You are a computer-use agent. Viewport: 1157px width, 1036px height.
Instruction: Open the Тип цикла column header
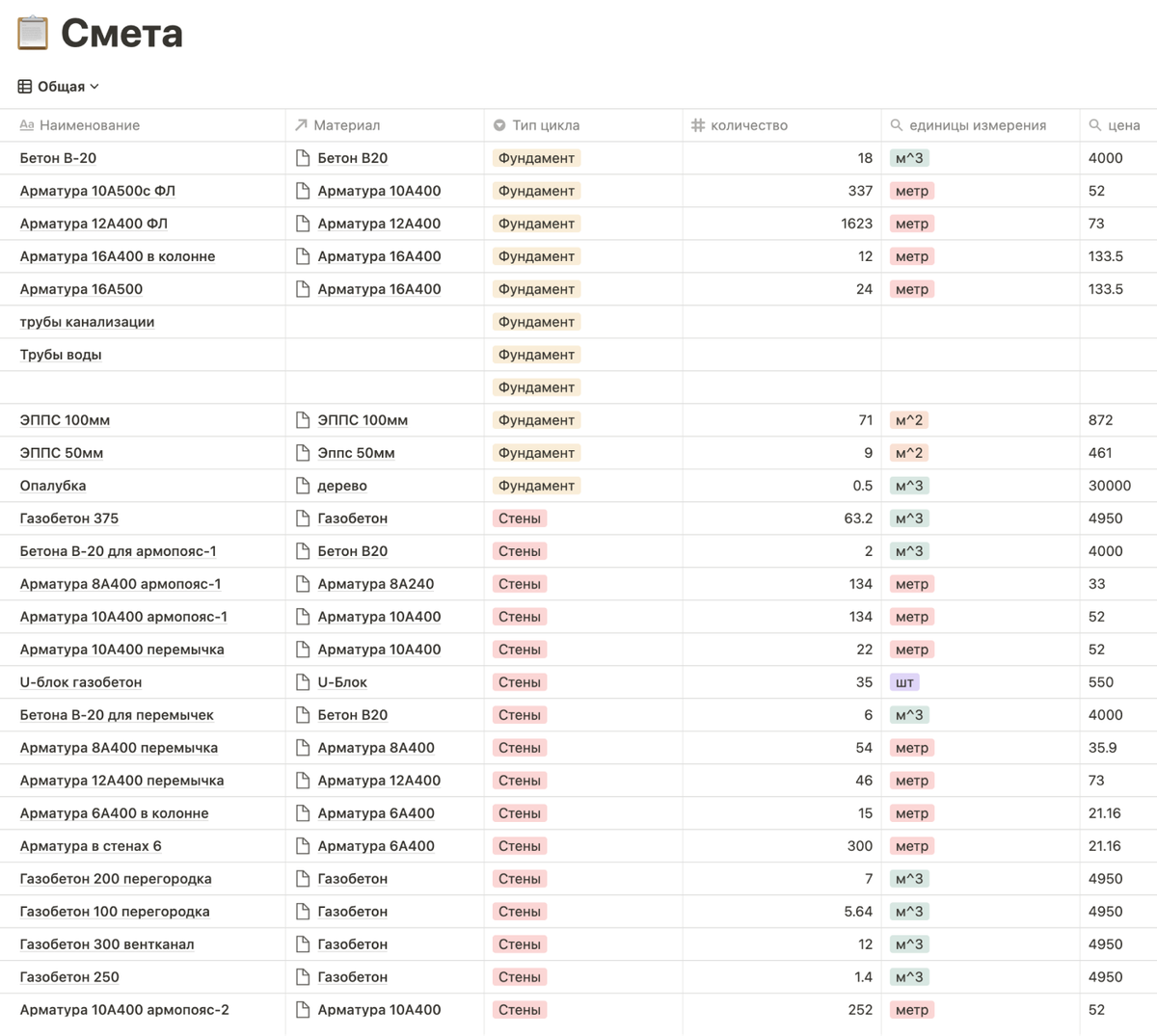(x=536, y=125)
